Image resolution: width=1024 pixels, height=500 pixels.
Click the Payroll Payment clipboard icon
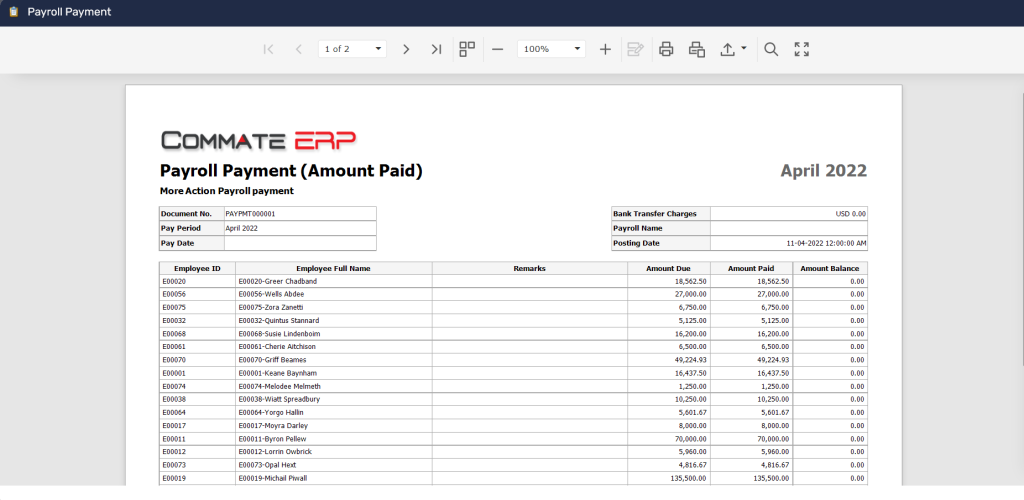[x=13, y=12]
